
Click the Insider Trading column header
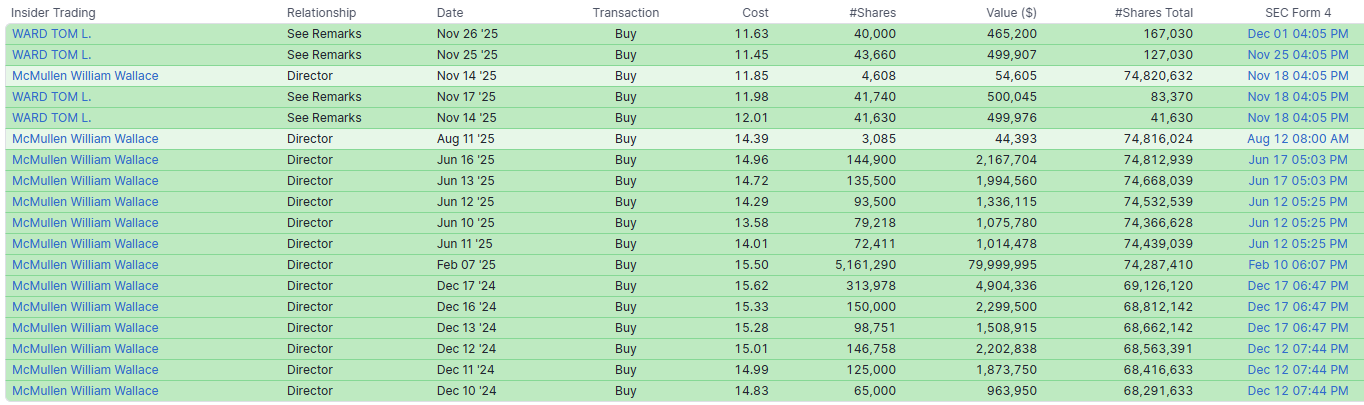coord(51,13)
